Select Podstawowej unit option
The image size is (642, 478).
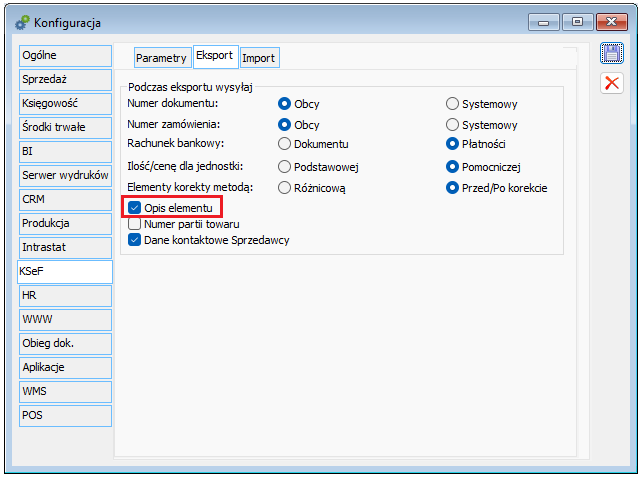[285, 166]
